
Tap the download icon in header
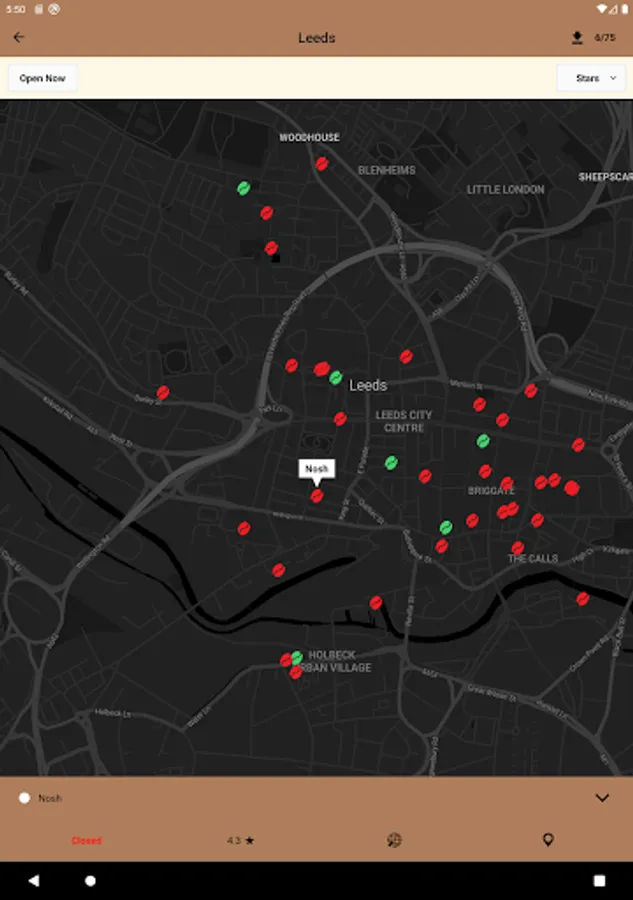tap(577, 37)
